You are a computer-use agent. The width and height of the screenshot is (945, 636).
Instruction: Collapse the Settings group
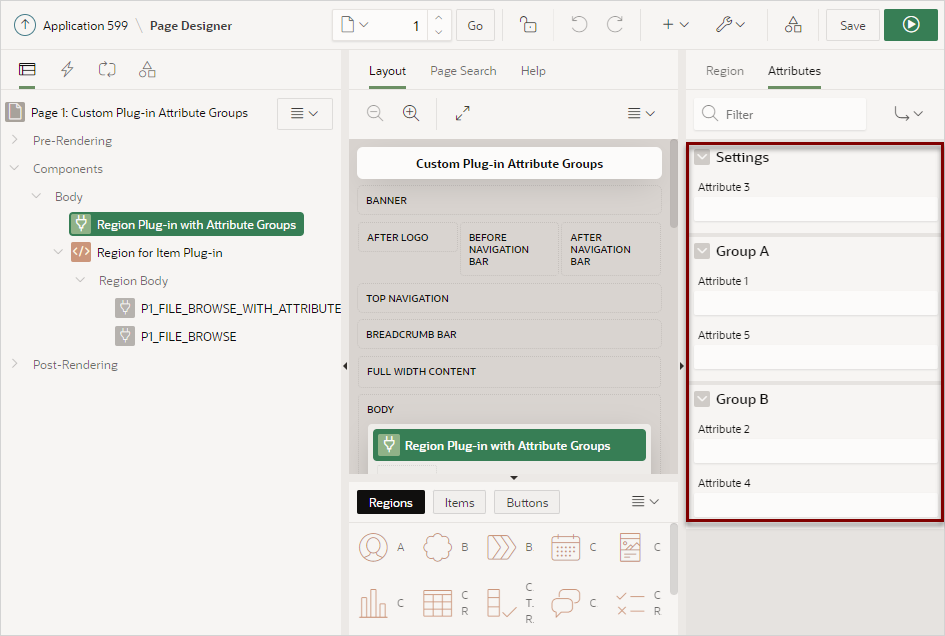(x=702, y=157)
